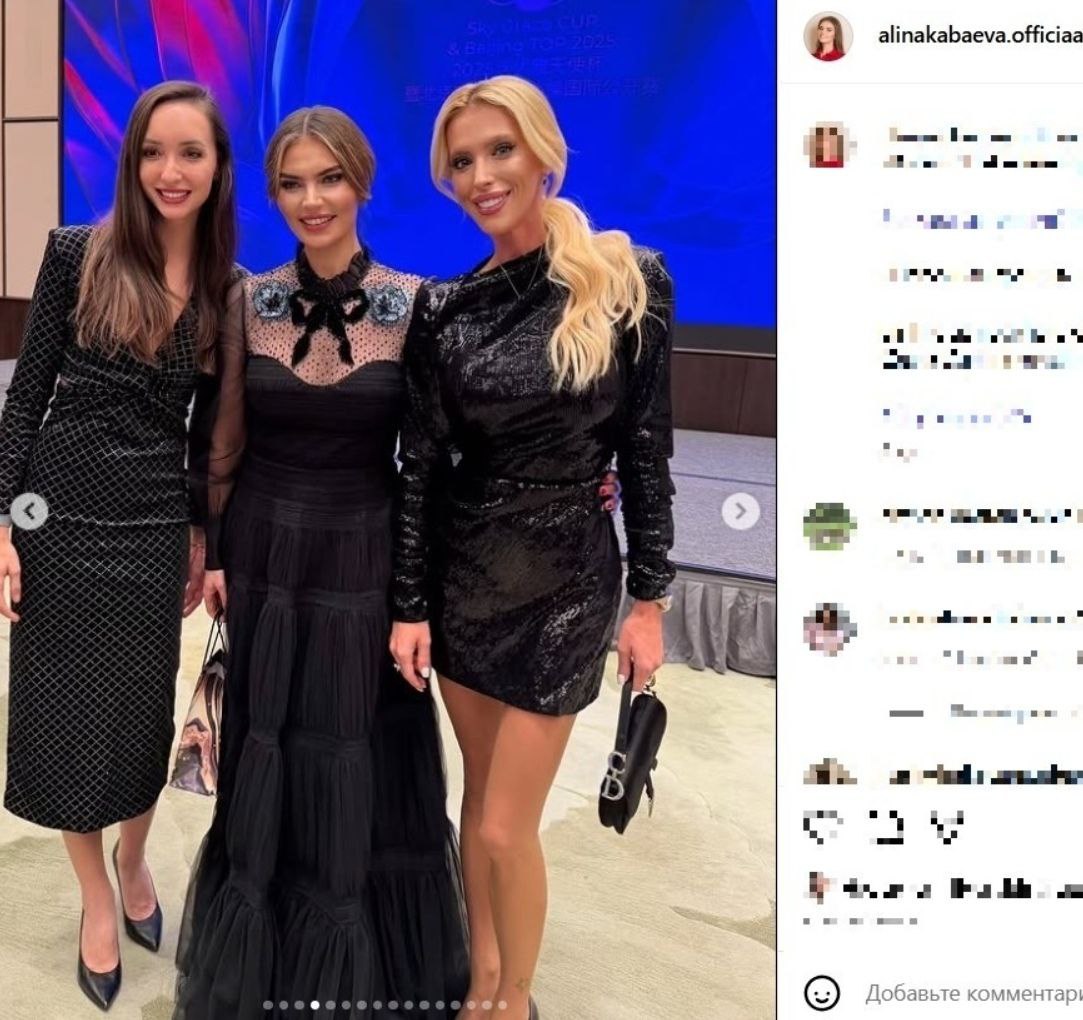Jump to the last carousel indicator dot
The image size is (1083, 1020).
(502, 1005)
